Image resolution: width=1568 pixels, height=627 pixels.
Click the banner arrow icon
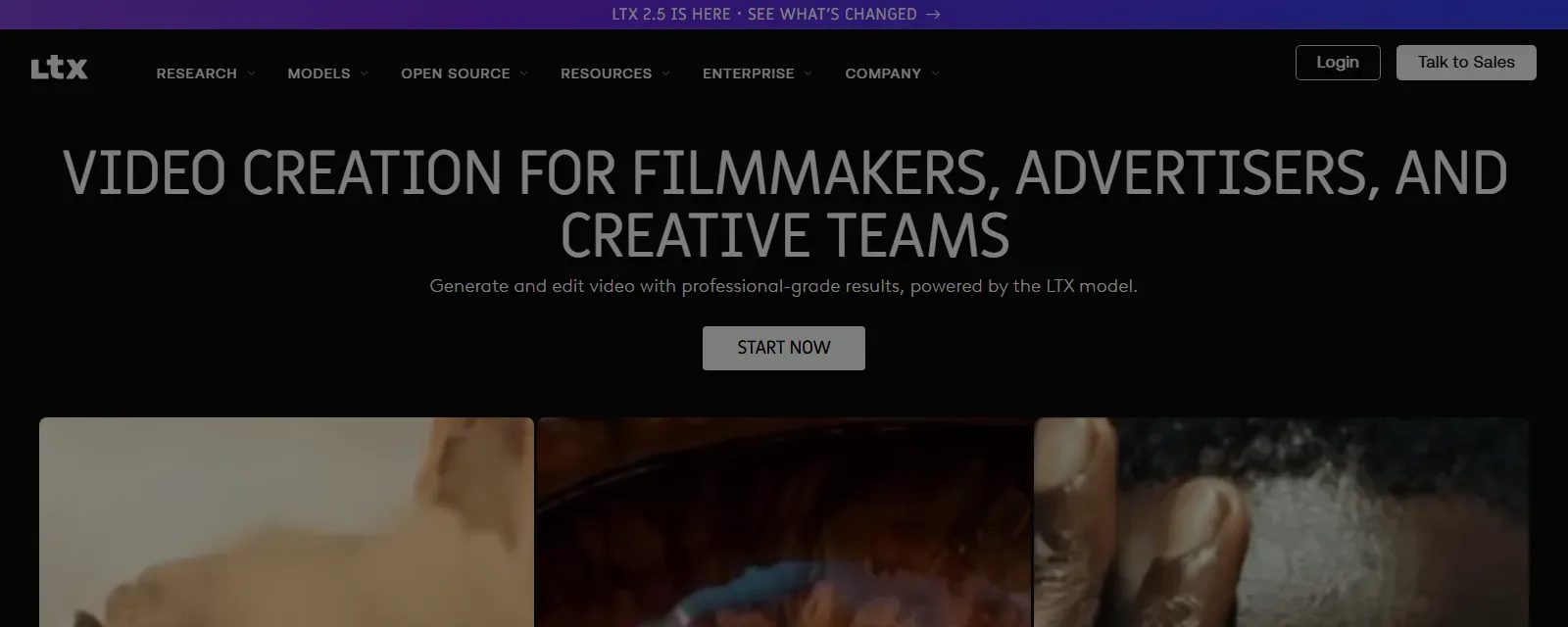[933, 15]
